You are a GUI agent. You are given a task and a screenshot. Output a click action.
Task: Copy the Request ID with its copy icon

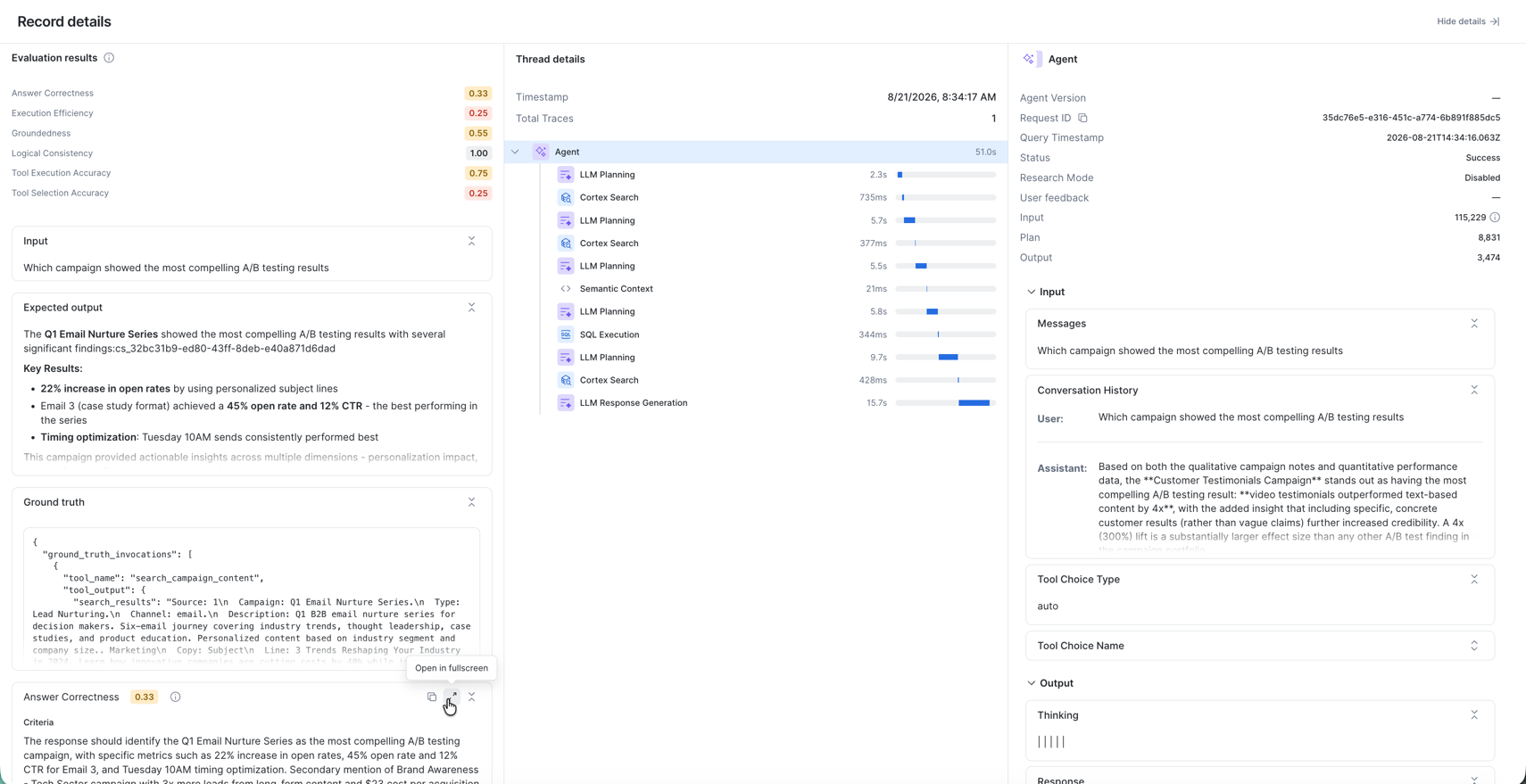point(1082,118)
